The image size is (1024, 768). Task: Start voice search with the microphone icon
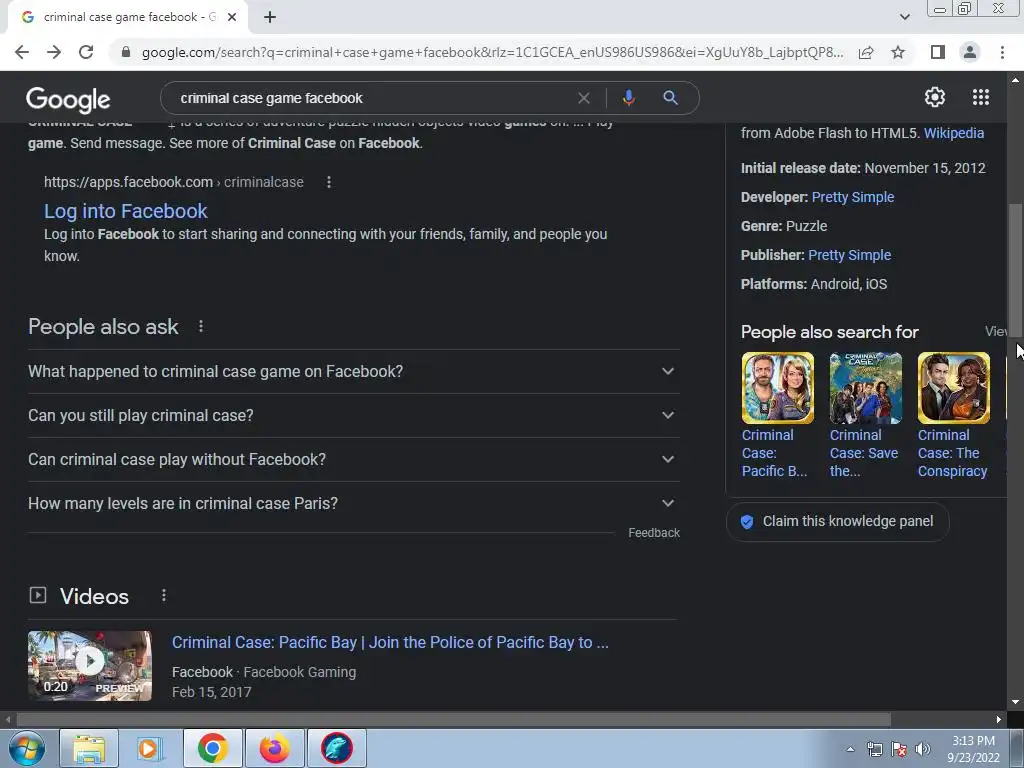[x=628, y=98]
